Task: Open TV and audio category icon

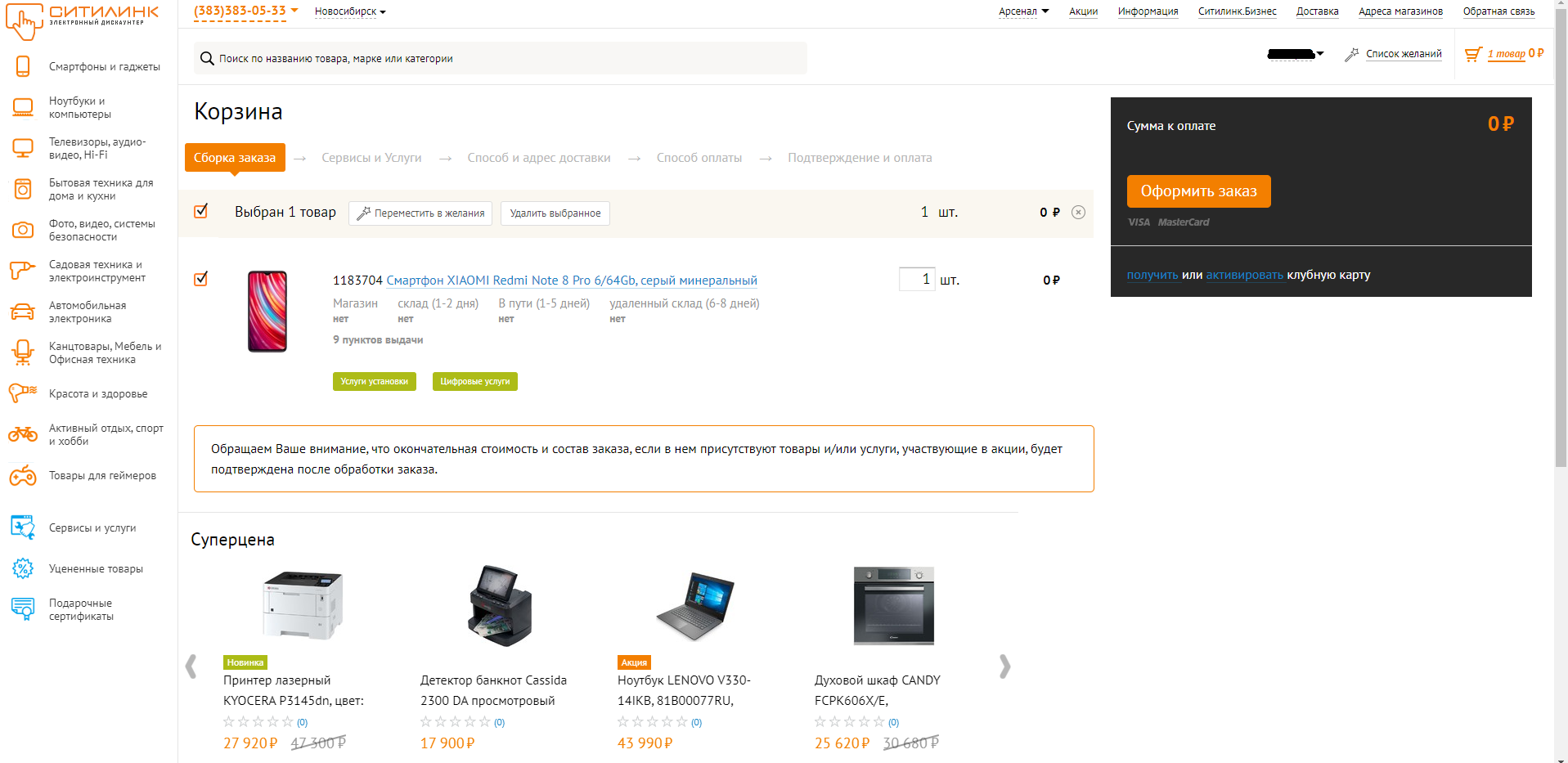Action: [x=23, y=148]
